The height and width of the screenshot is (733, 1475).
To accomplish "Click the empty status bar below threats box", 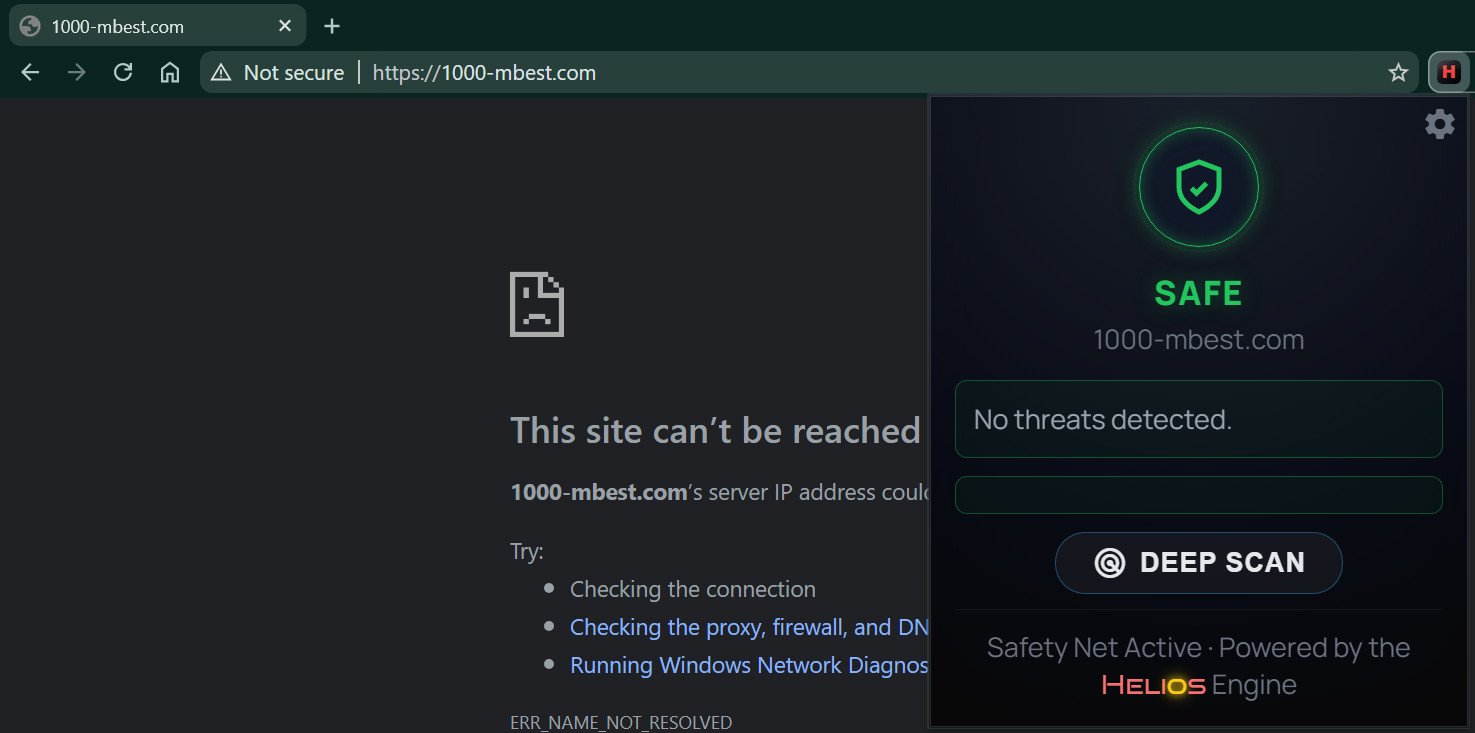I will (1198, 495).
